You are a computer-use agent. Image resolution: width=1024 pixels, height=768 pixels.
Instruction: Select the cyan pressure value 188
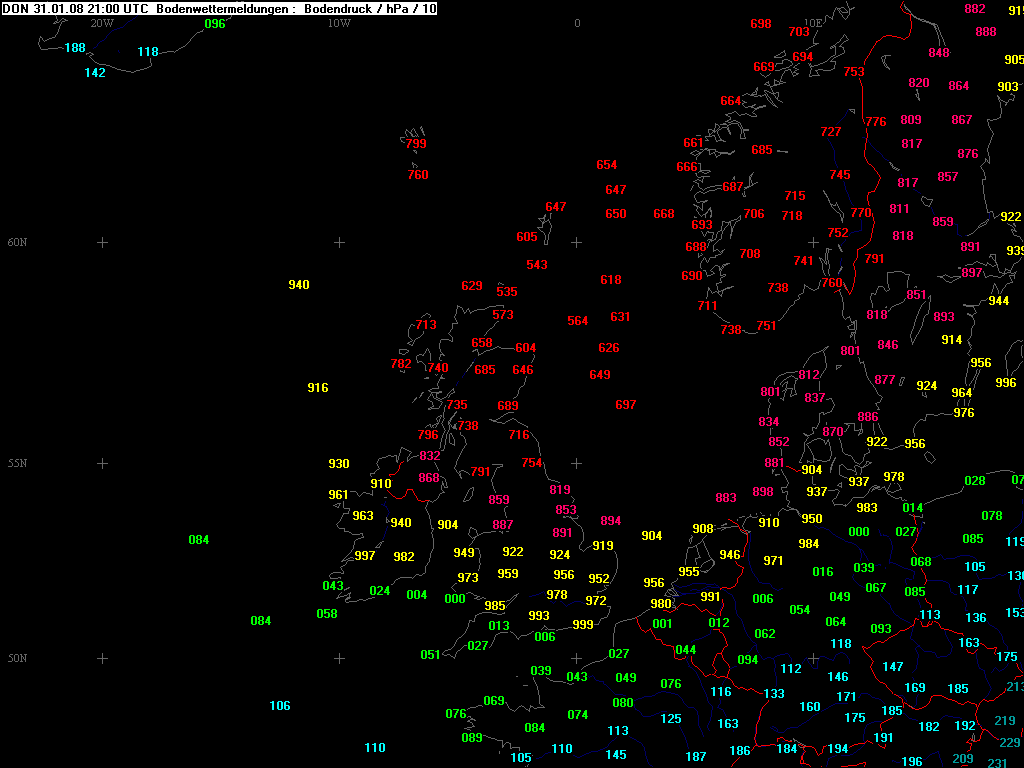[x=75, y=48]
